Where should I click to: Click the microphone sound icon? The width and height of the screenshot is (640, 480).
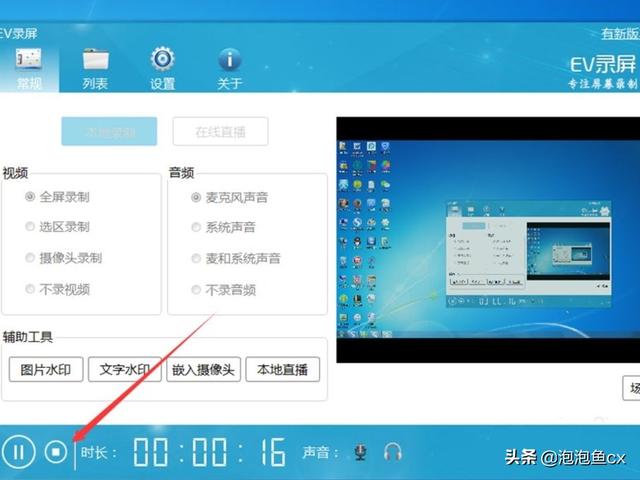tap(360, 452)
